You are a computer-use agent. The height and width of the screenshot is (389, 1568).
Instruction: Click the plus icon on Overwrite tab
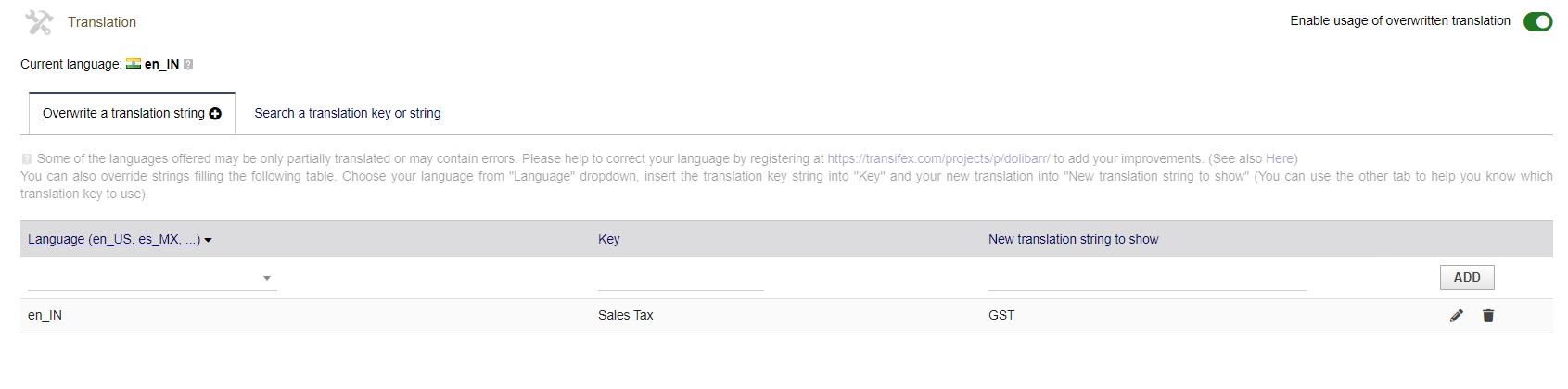(x=215, y=114)
